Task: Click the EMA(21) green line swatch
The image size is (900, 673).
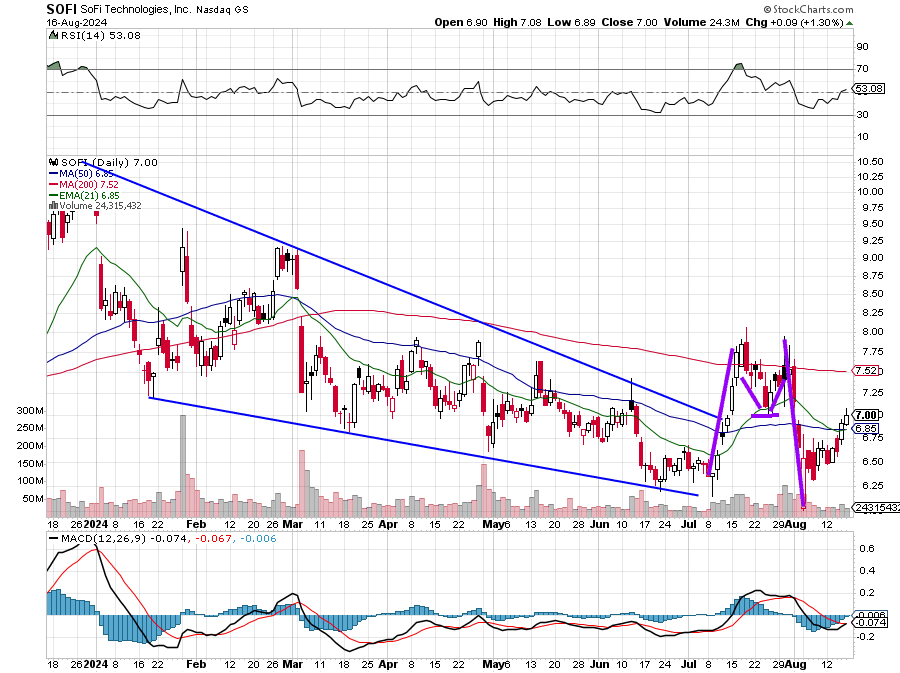Action: coord(53,196)
